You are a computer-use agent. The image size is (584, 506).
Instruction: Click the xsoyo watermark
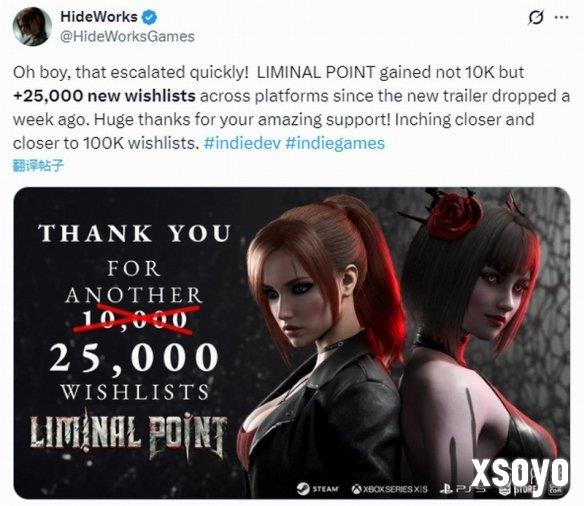pyautogui.click(x=520, y=476)
